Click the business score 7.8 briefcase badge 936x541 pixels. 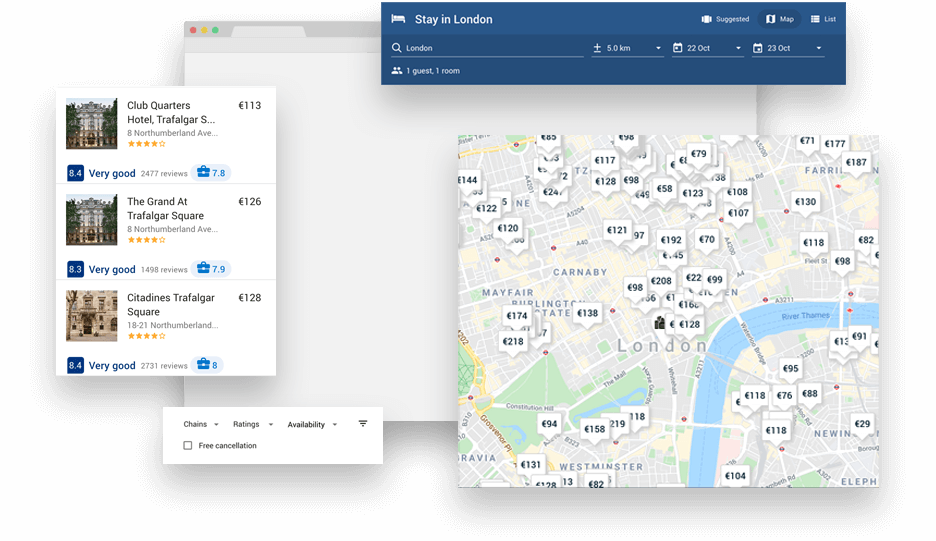211,173
